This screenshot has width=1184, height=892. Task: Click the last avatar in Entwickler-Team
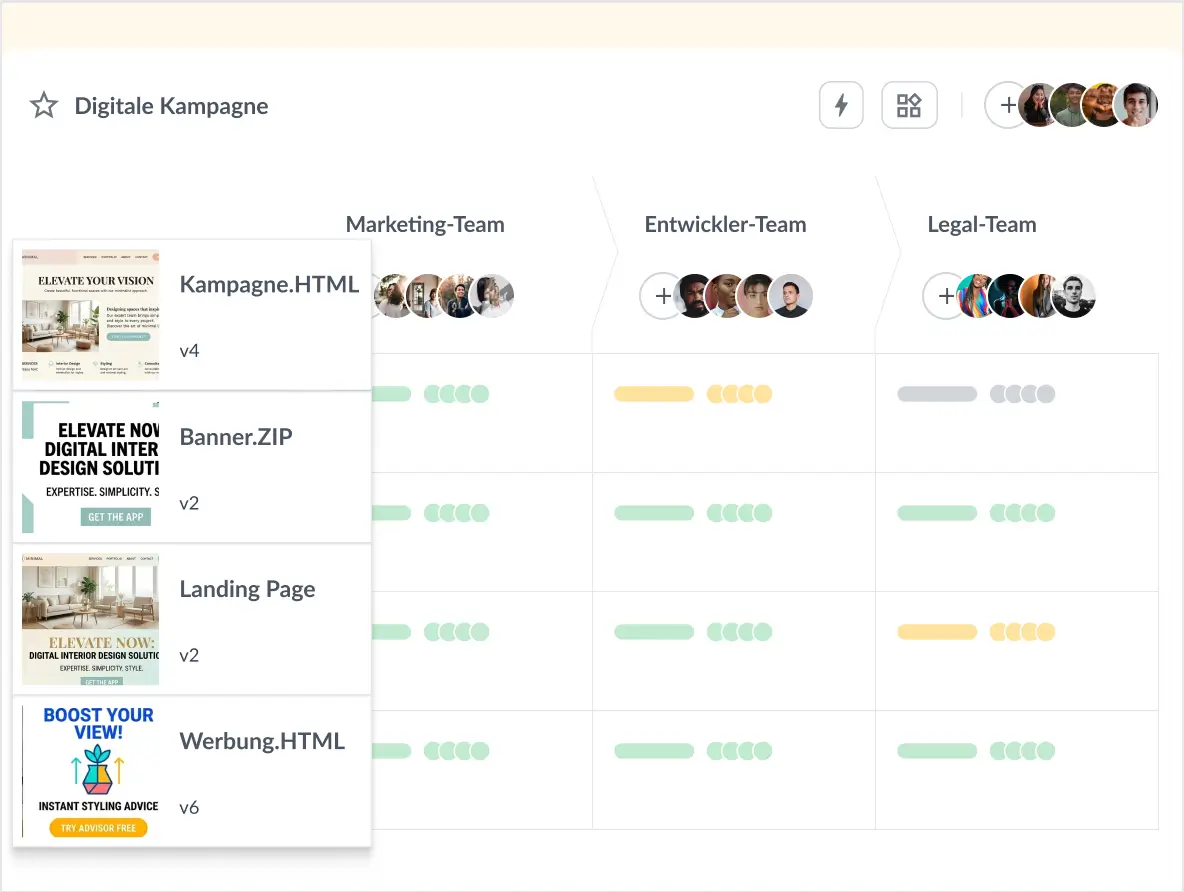pyautogui.click(x=791, y=296)
